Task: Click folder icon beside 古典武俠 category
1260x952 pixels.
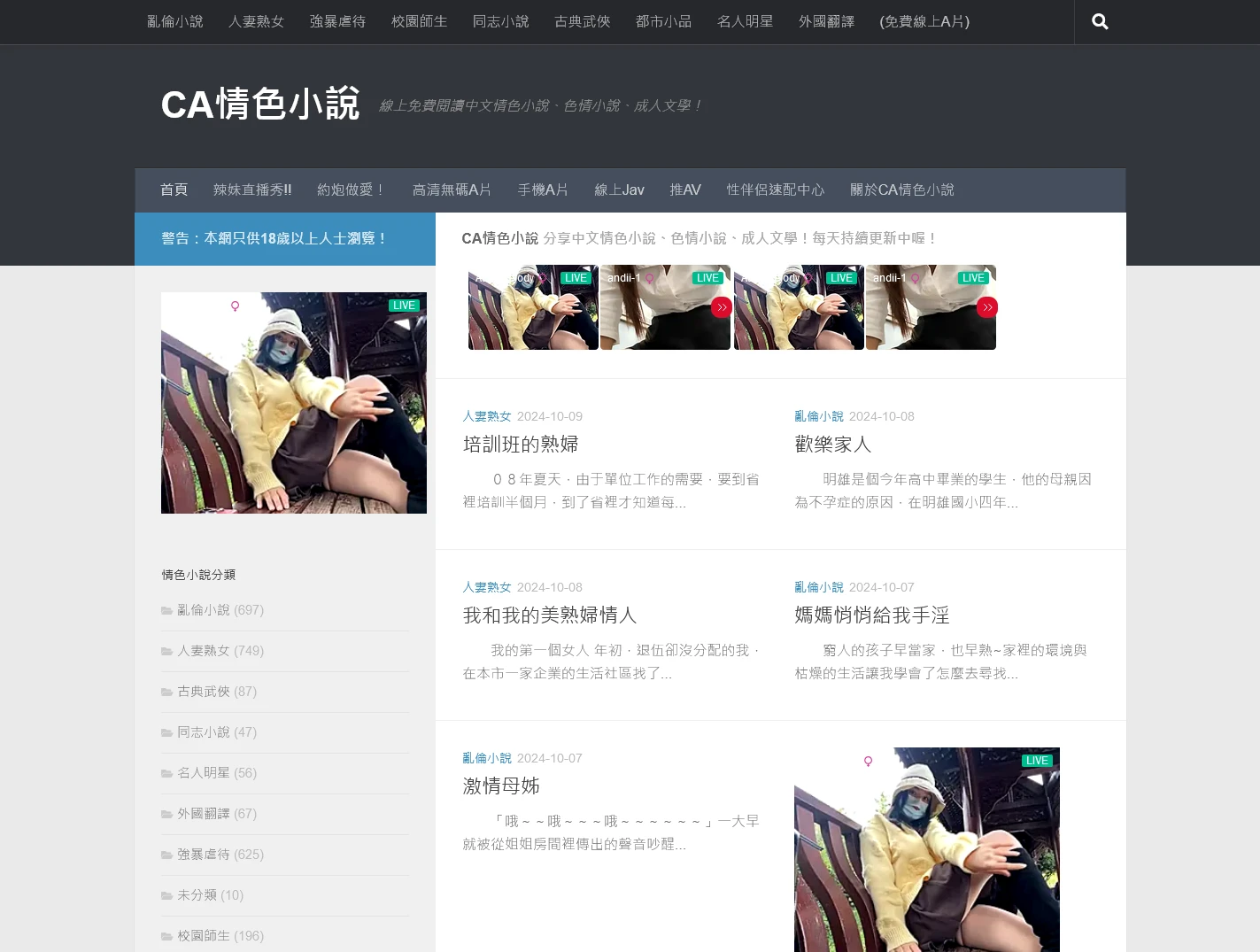Action: pyautogui.click(x=166, y=692)
